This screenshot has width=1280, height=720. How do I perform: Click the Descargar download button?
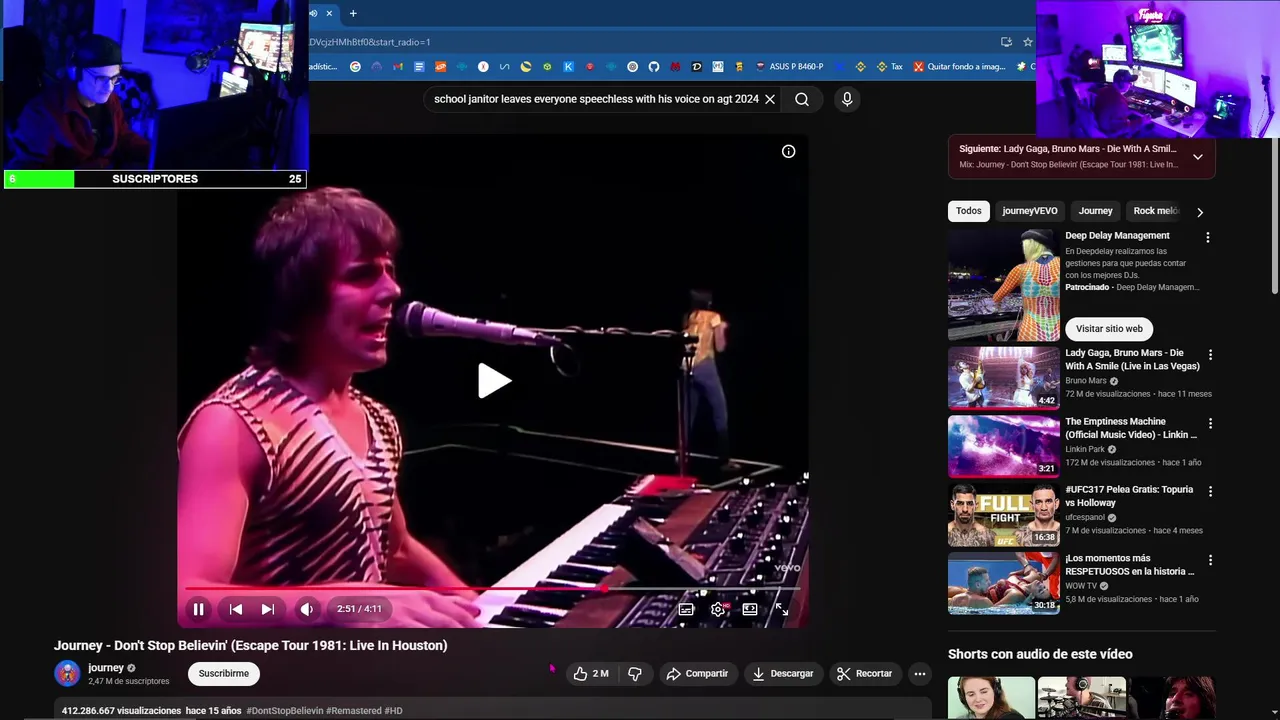pos(783,674)
